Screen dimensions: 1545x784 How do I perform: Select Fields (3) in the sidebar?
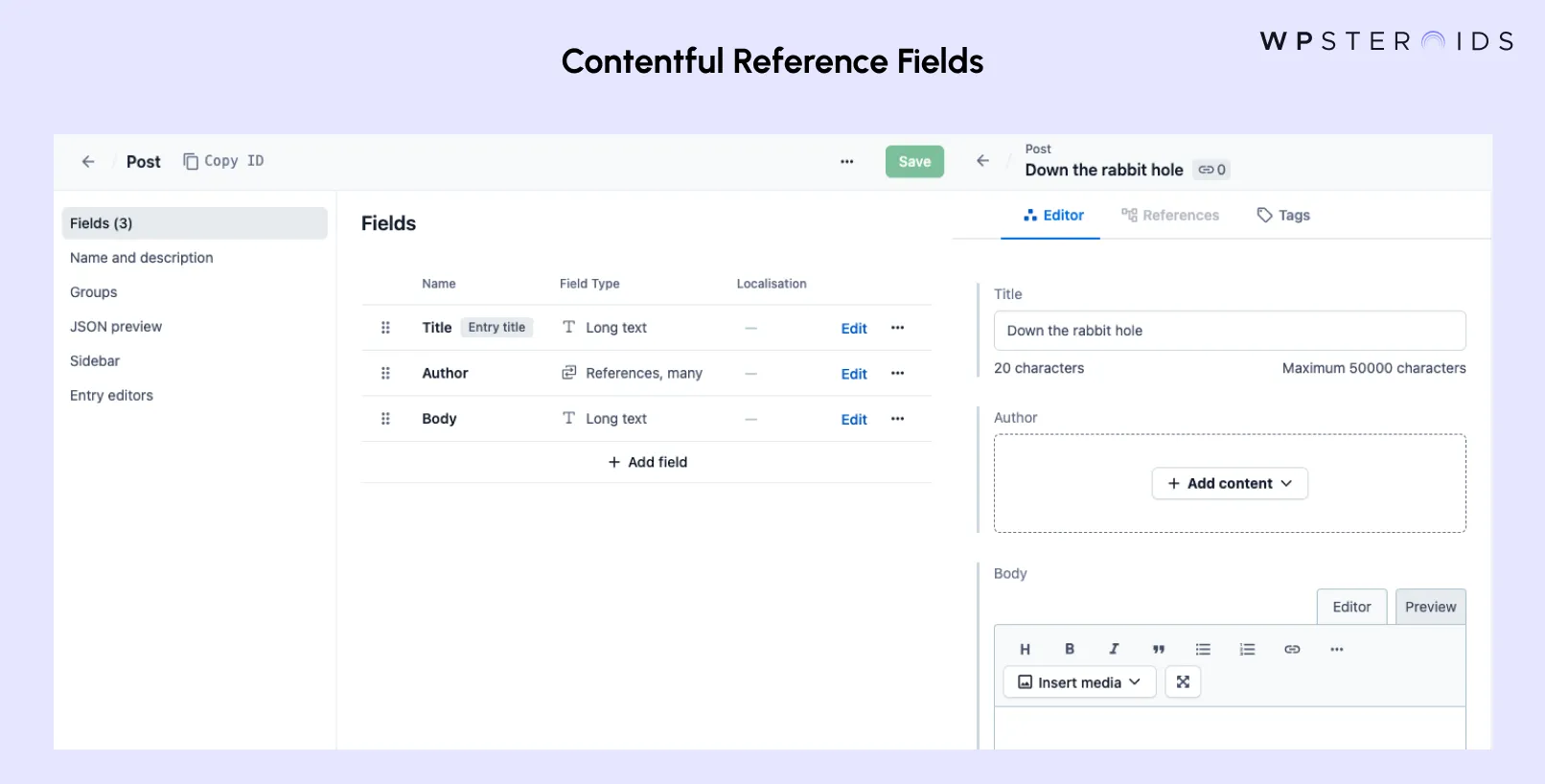pos(195,223)
